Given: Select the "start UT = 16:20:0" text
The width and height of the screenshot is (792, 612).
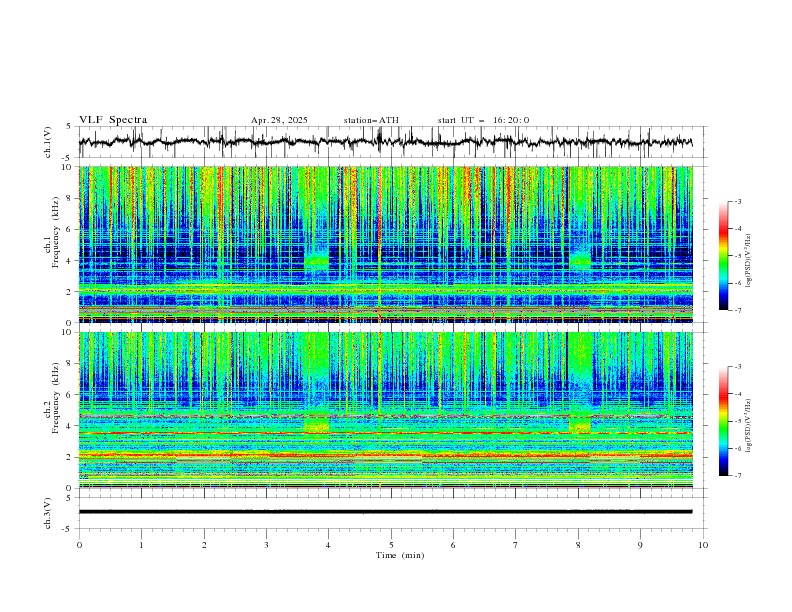Looking at the screenshot, I should pyautogui.click(x=483, y=120).
